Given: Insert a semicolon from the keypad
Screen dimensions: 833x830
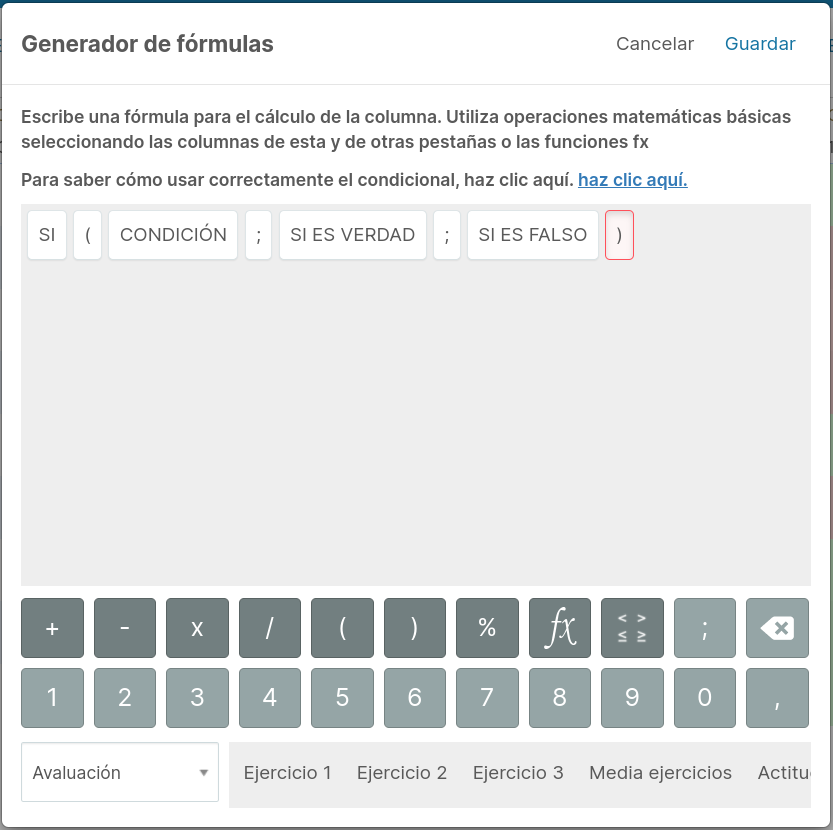Looking at the screenshot, I should point(705,628).
